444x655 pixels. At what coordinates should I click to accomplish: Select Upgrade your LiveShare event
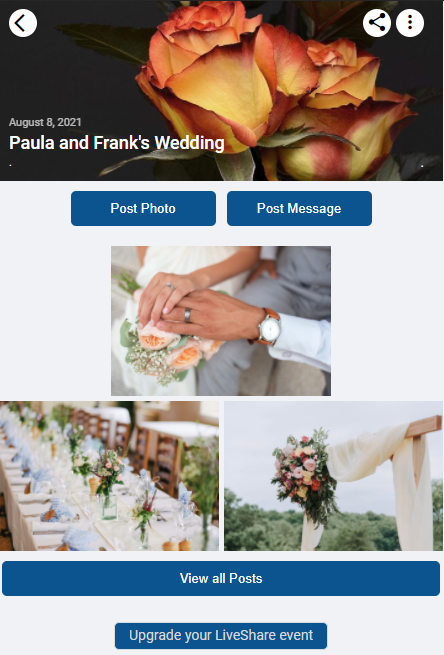221,635
